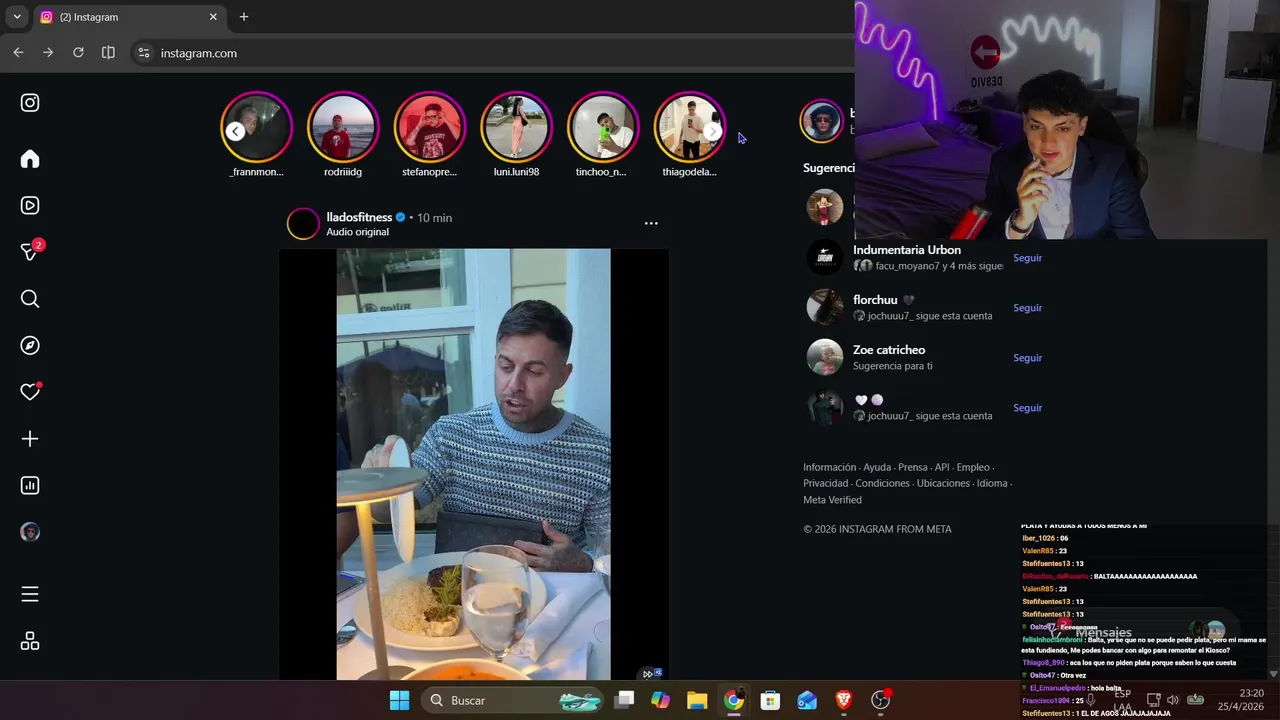Click Meta Verified footer link
Image resolution: width=1280 pixels, height=720 pixels.
(x=832, y=500)
